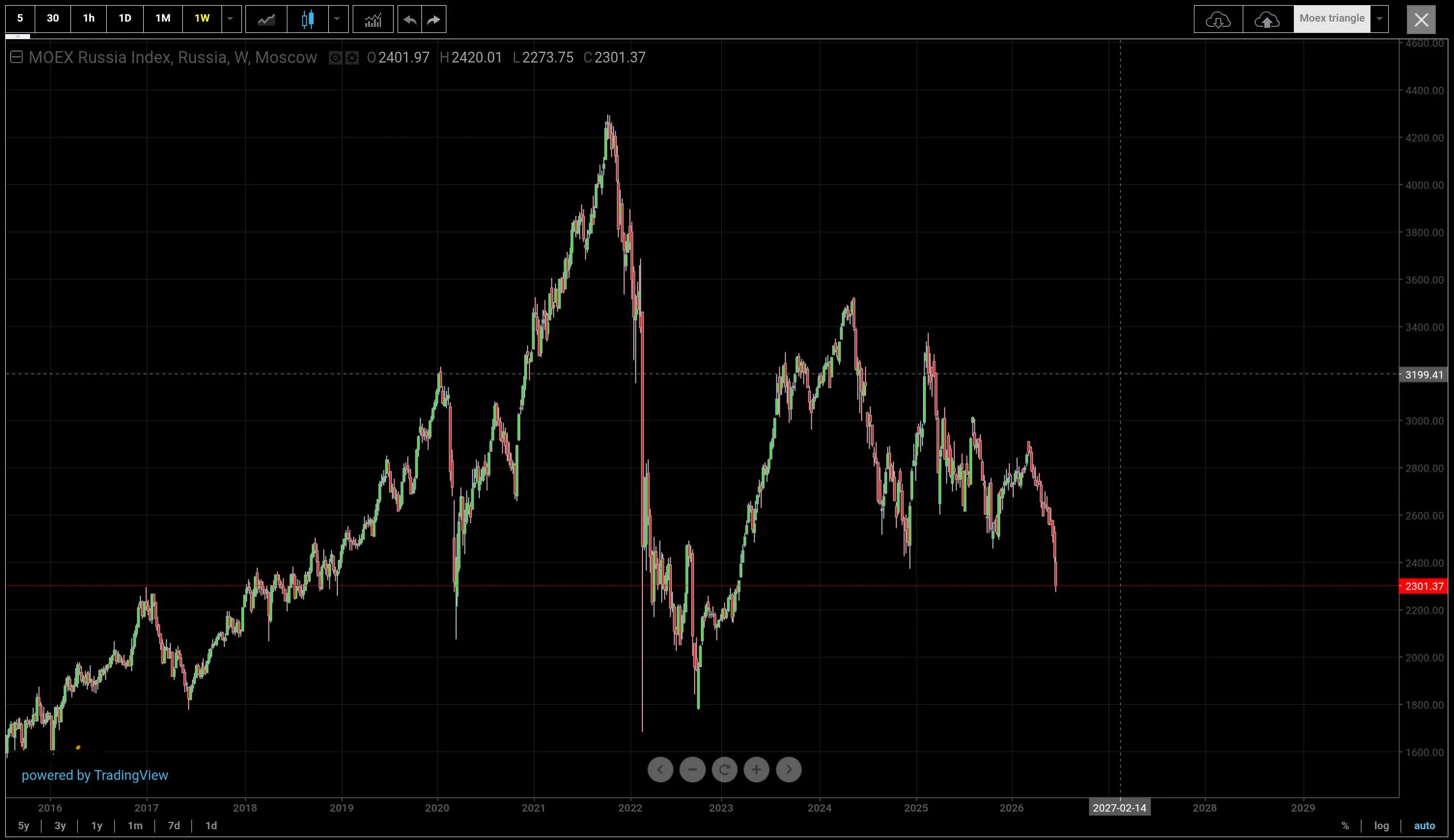Save chart layout to cloud
Screen dimensions: 1454x840
point(1267,20)
